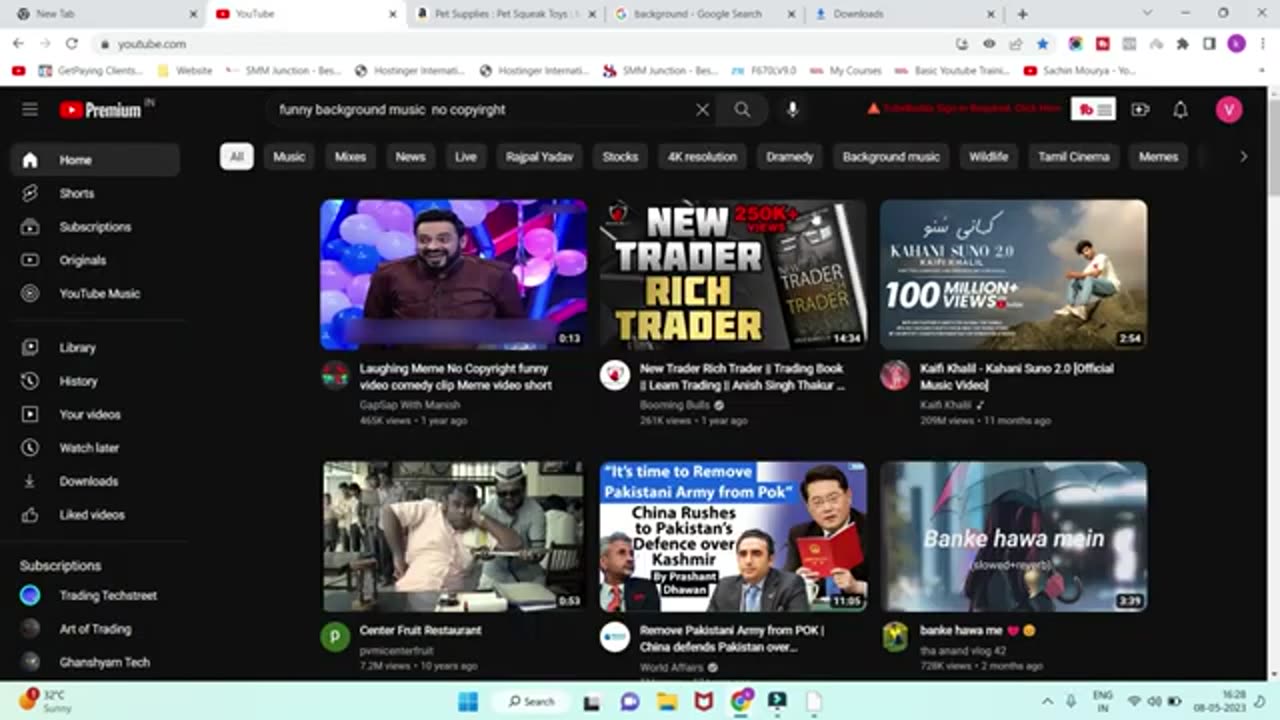The image size is (1280, 720).
Task: Clear the search box with the X
Action: coord(702,110)
